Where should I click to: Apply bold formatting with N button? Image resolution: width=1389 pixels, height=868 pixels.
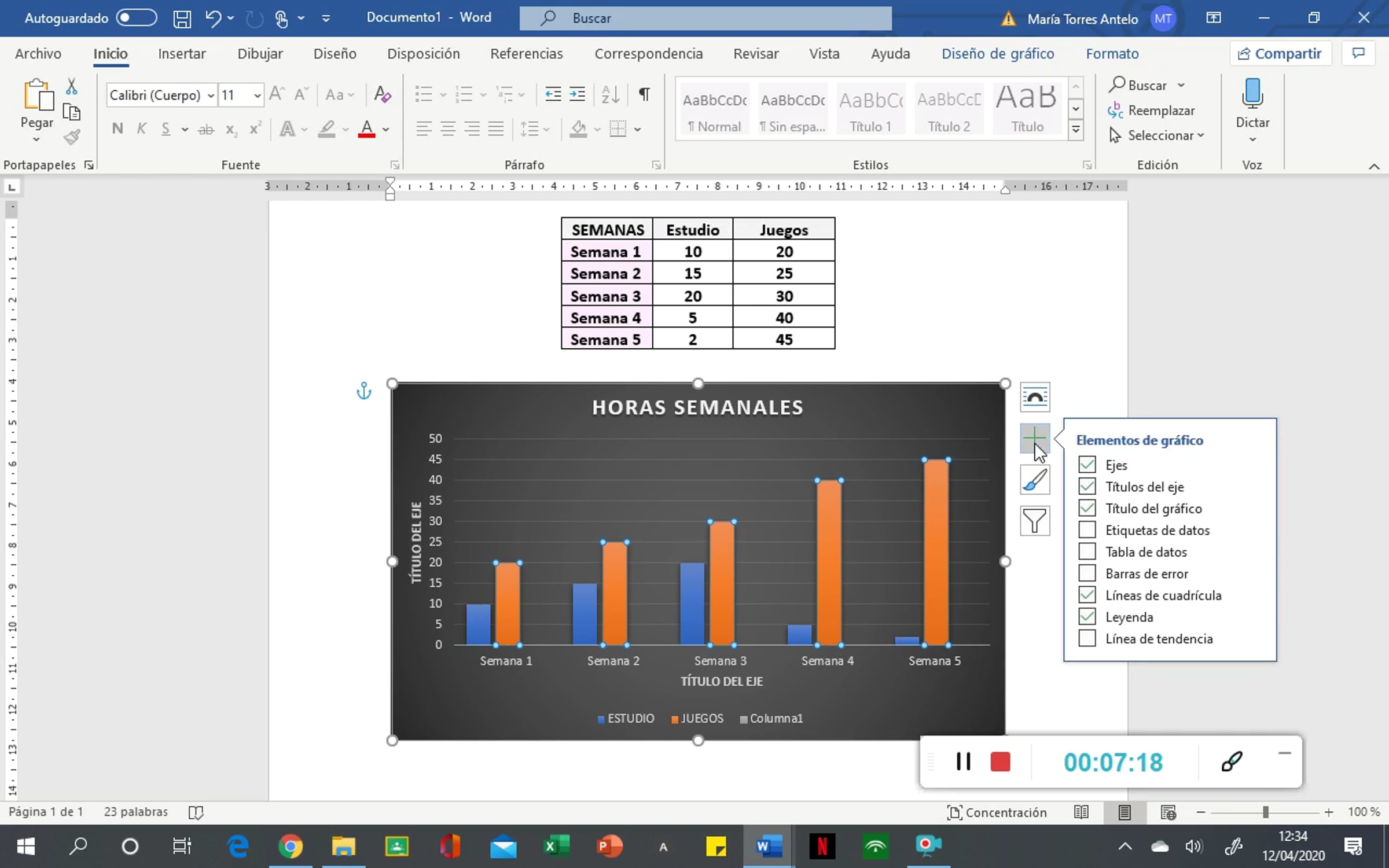[117, 128]
